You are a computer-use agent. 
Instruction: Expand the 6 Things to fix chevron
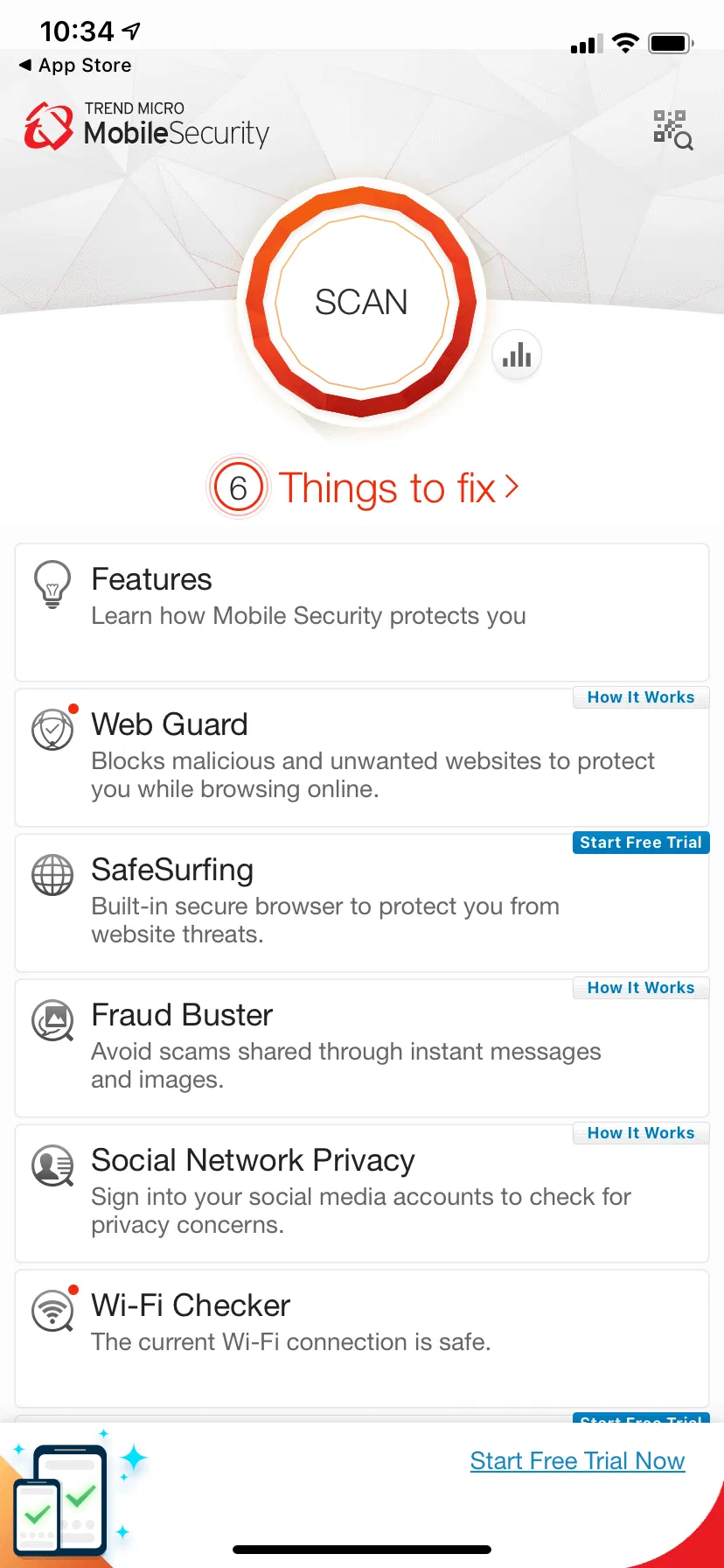(512, 486)
